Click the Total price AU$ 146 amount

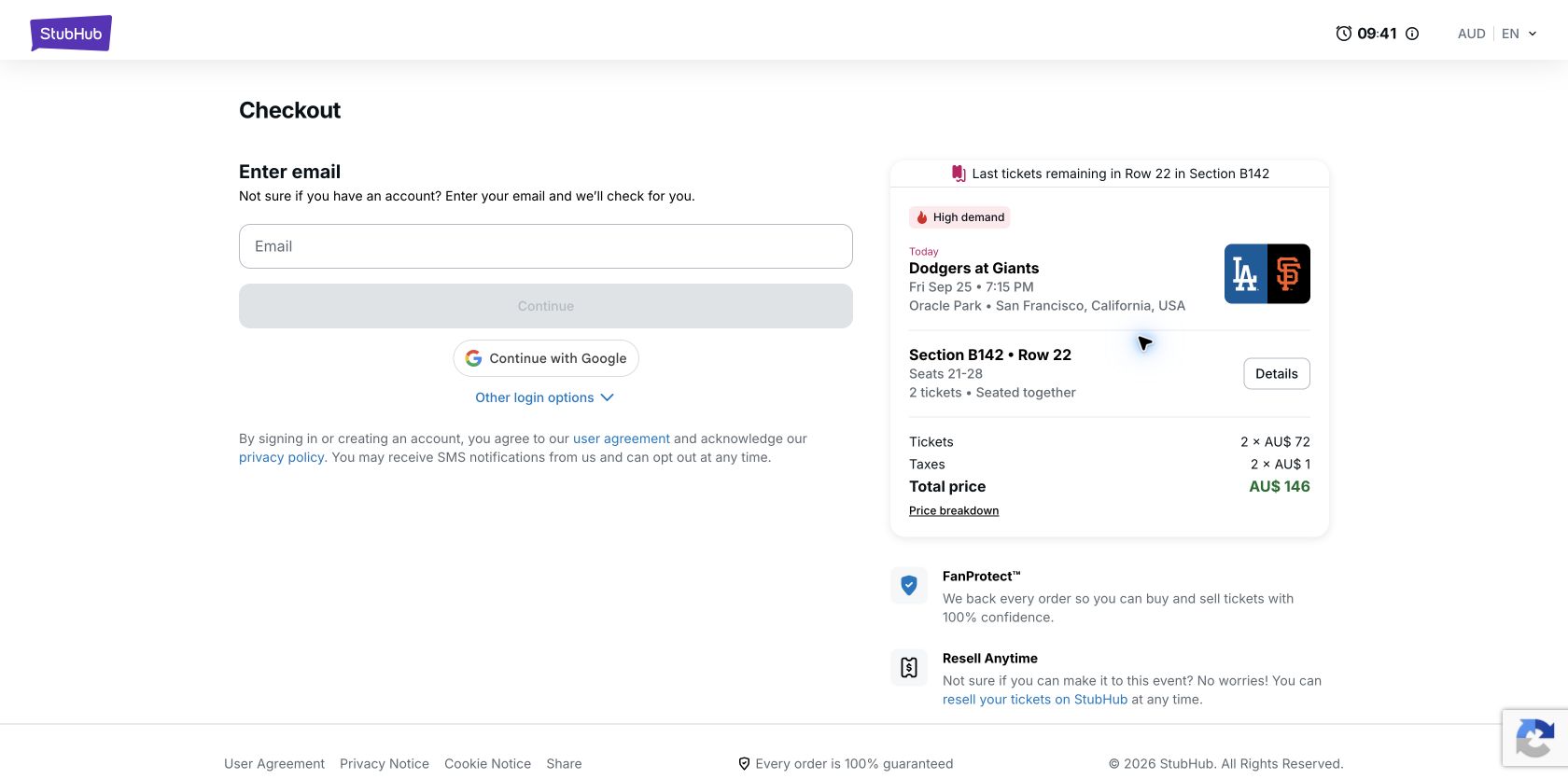(x=1280, y=487)
